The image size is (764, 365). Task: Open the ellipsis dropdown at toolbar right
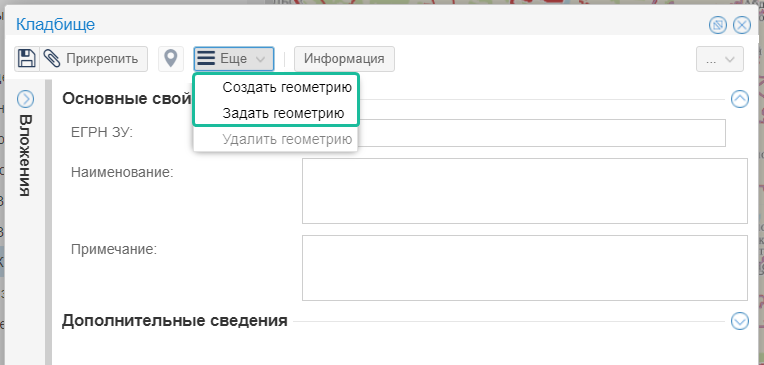pos(720,59)
